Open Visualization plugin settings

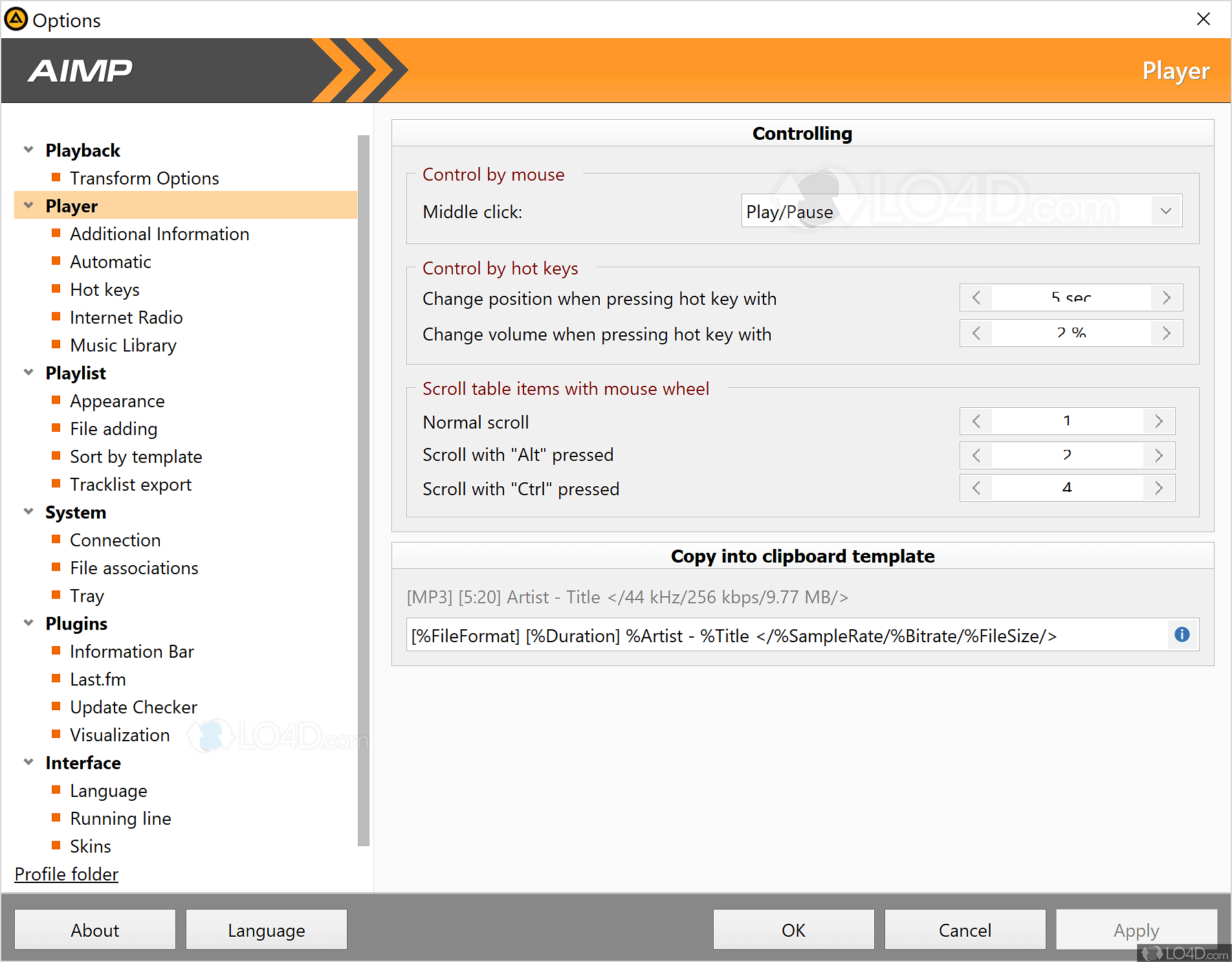pos(120,735)
